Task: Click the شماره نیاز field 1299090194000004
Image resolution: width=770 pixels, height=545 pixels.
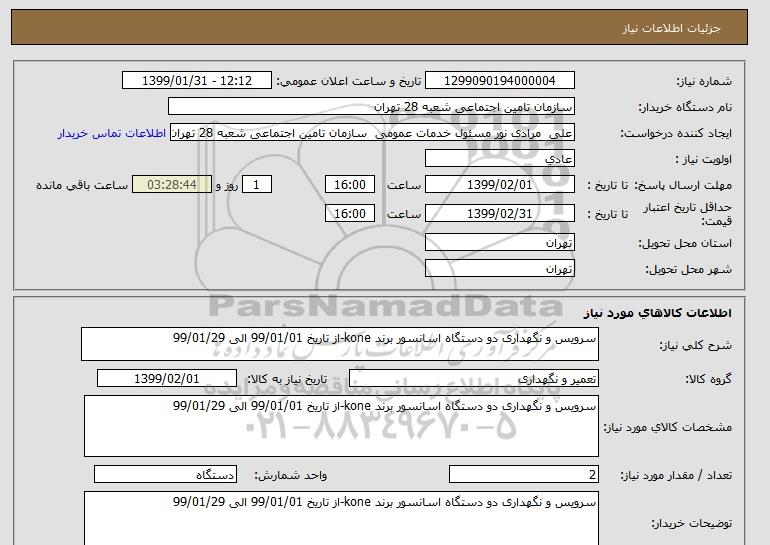Action: [499, 81]
